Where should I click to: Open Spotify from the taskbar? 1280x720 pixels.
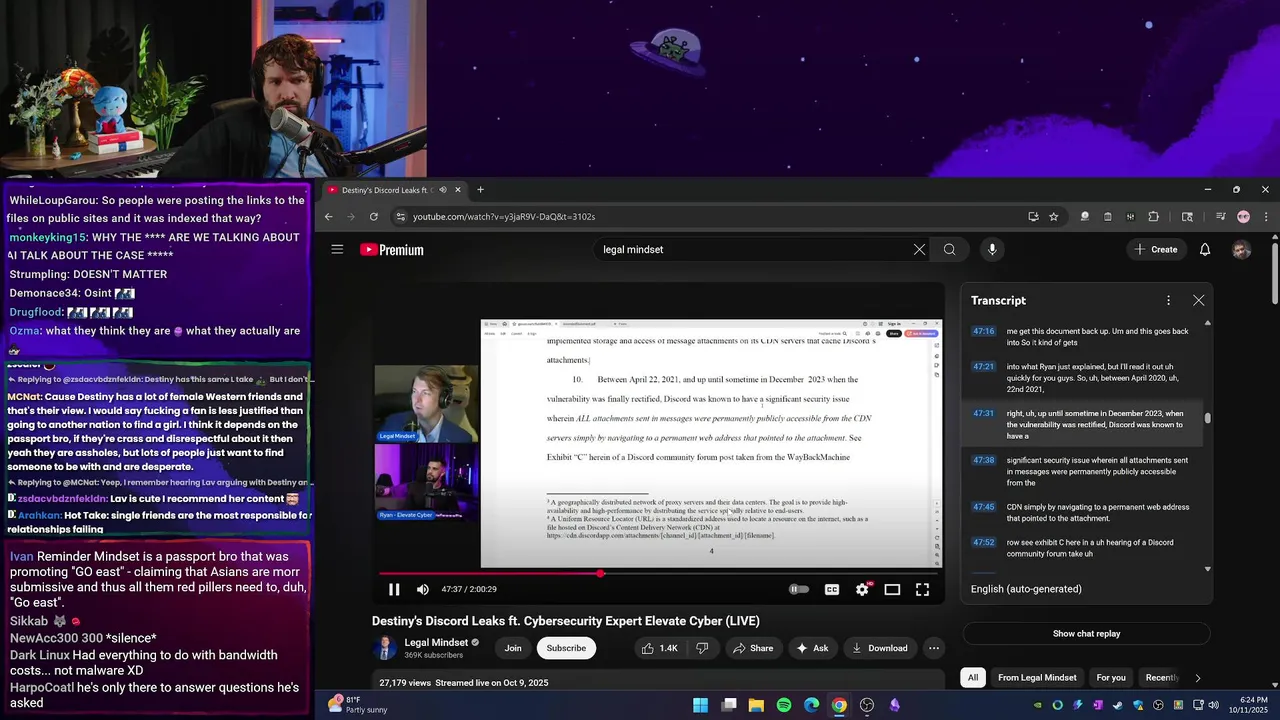pos(784,705)
